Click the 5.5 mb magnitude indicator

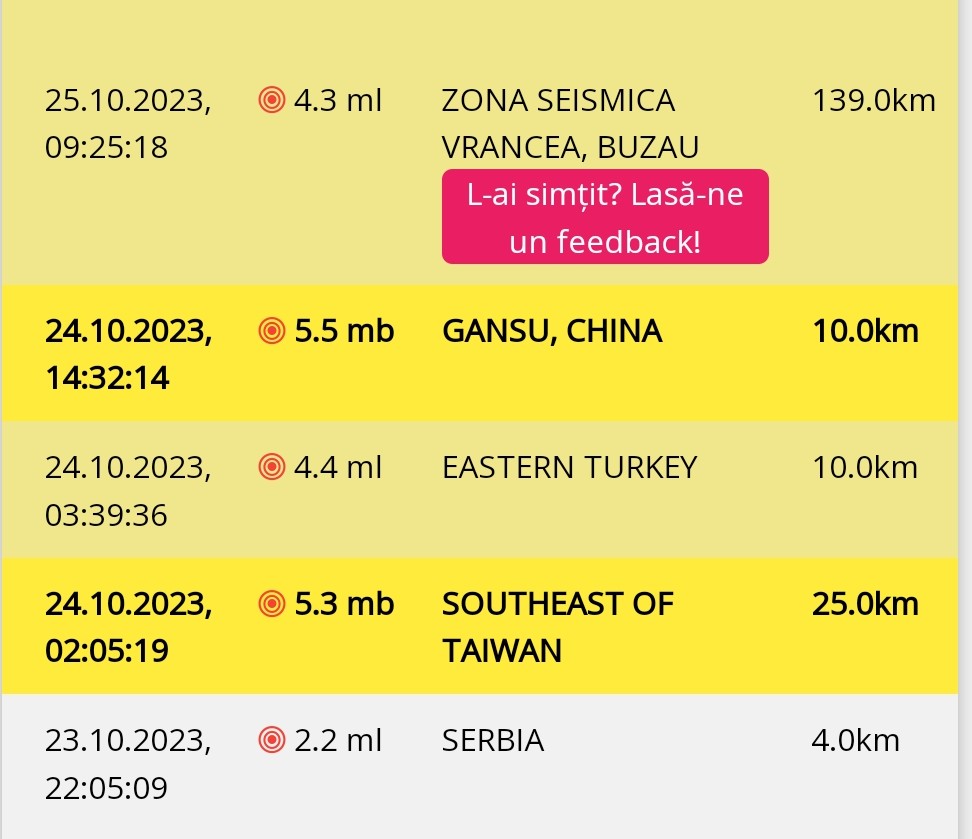tap(344, 330)
